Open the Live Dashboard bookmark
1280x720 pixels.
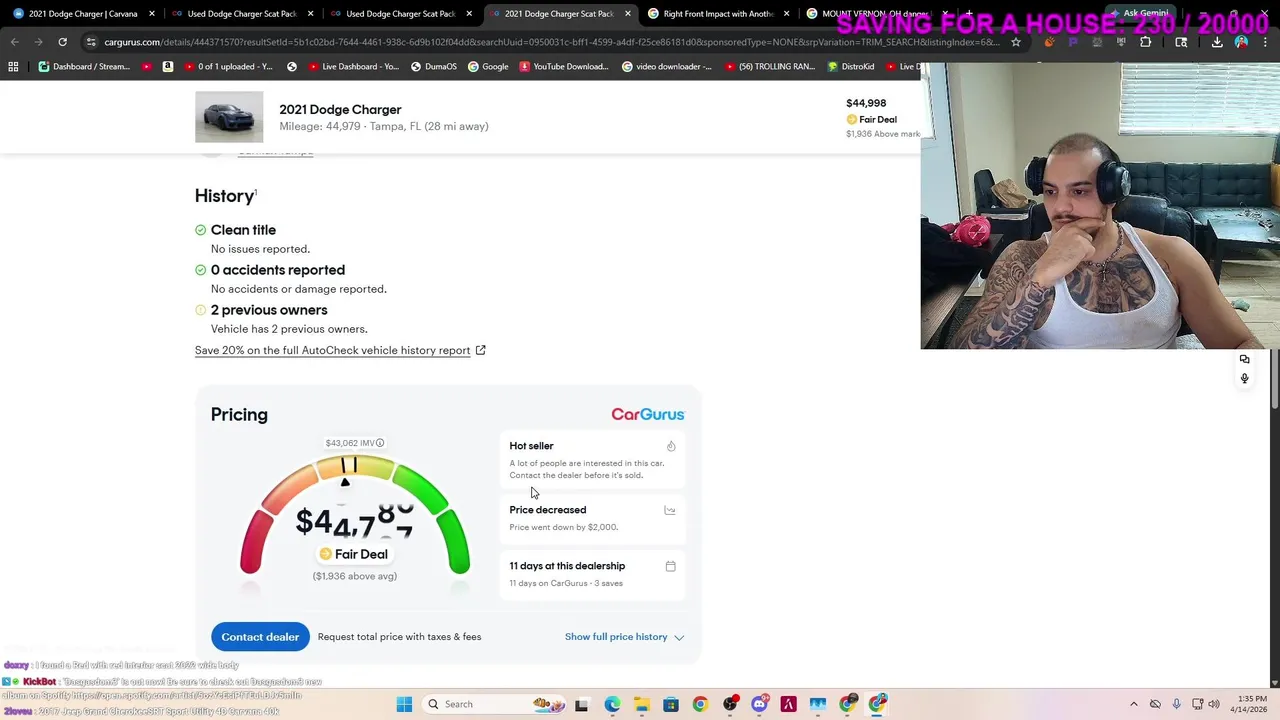point(353,66)
